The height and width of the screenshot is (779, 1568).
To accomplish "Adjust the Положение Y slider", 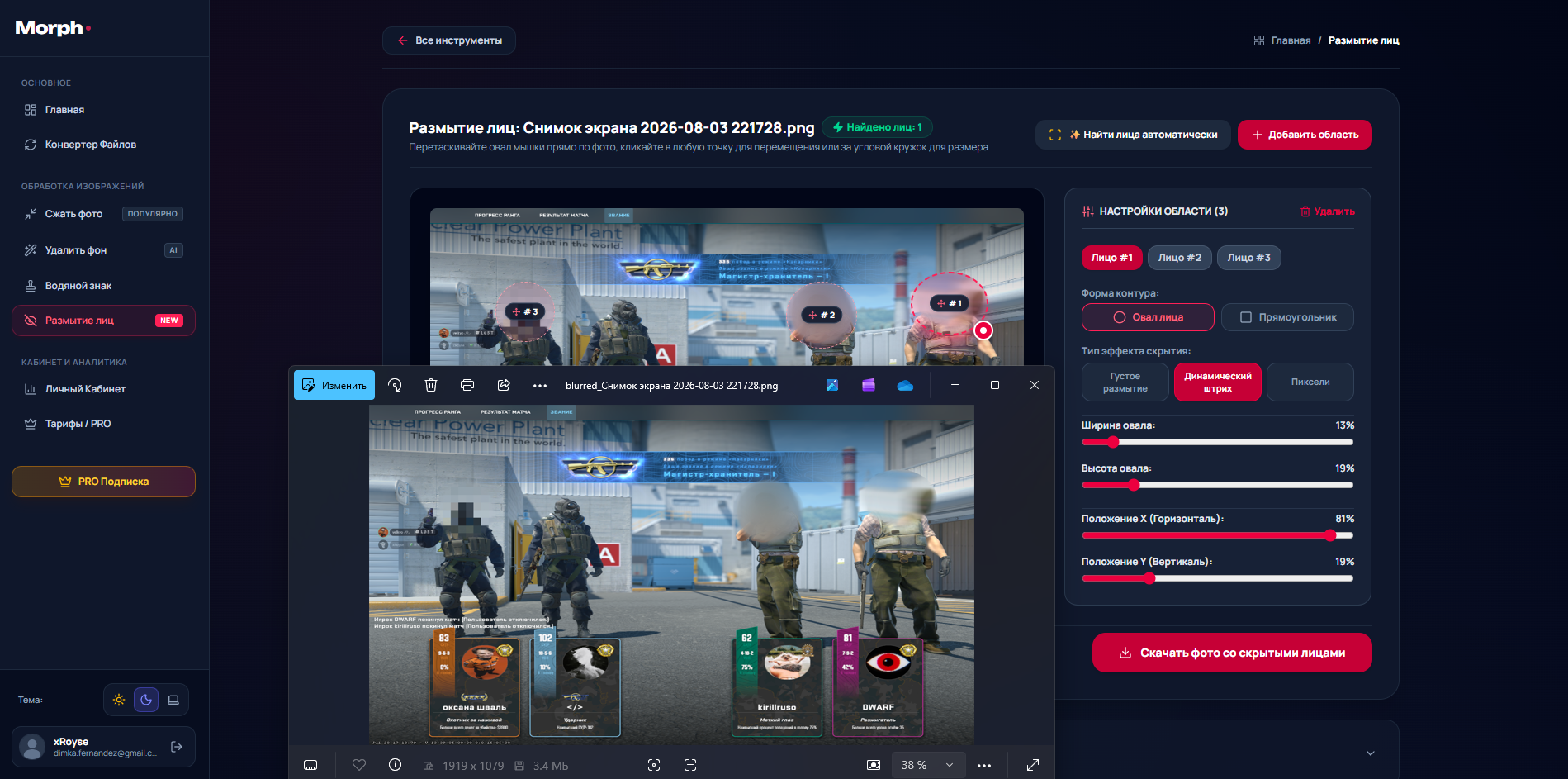I will [1218, 578].
